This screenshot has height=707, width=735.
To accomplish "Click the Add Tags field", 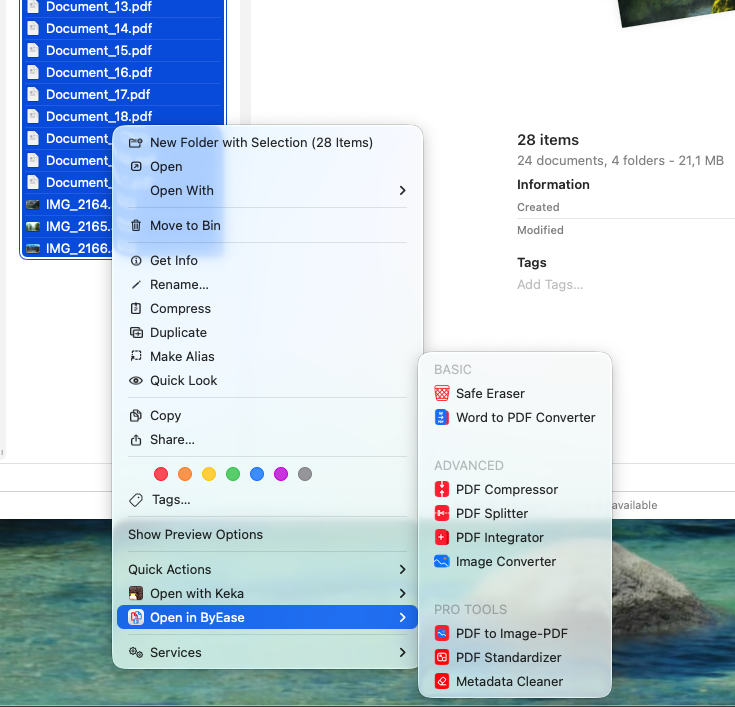I will (550, 285).
